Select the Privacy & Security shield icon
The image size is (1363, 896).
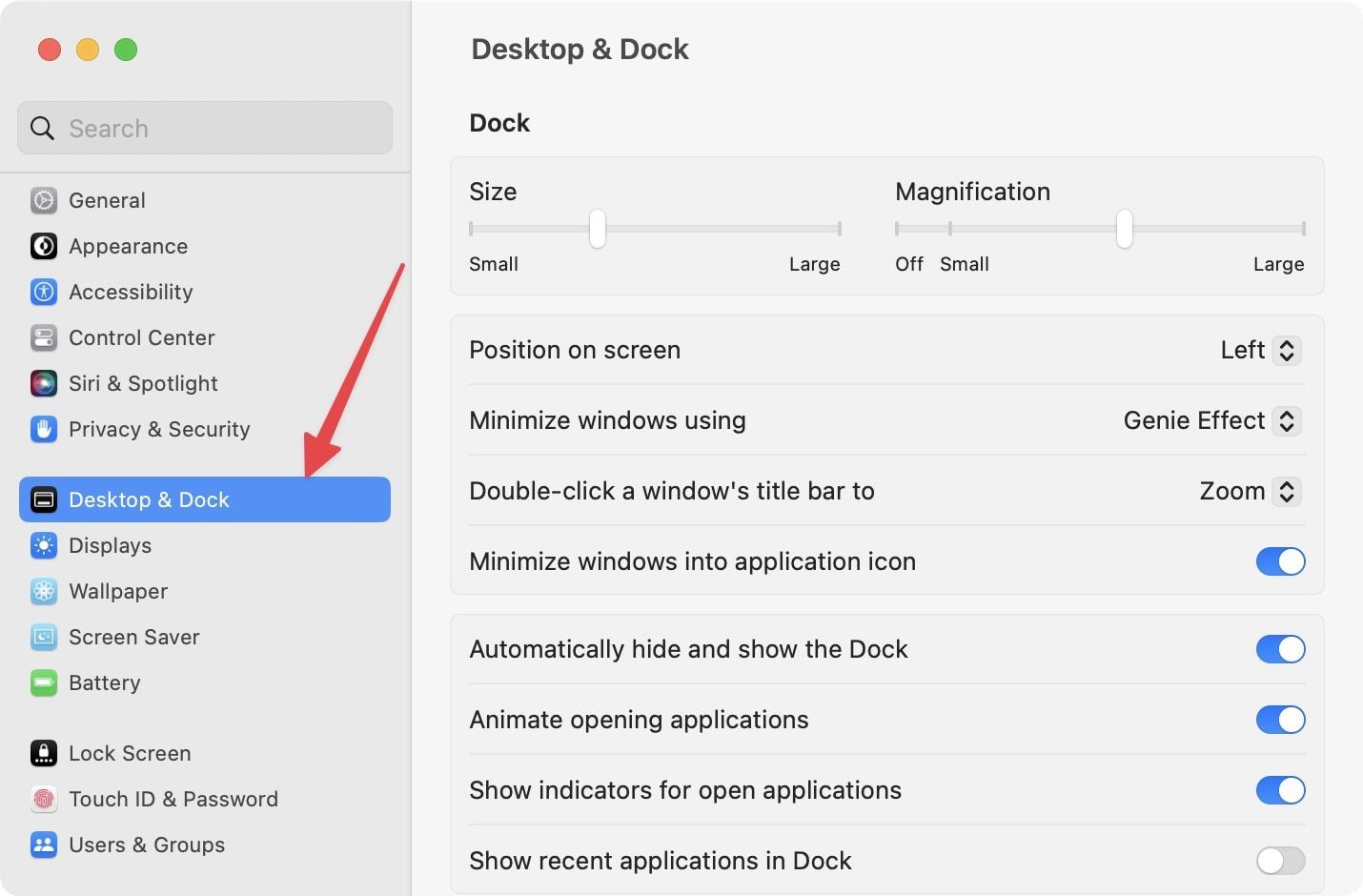[x=44, y=429]
